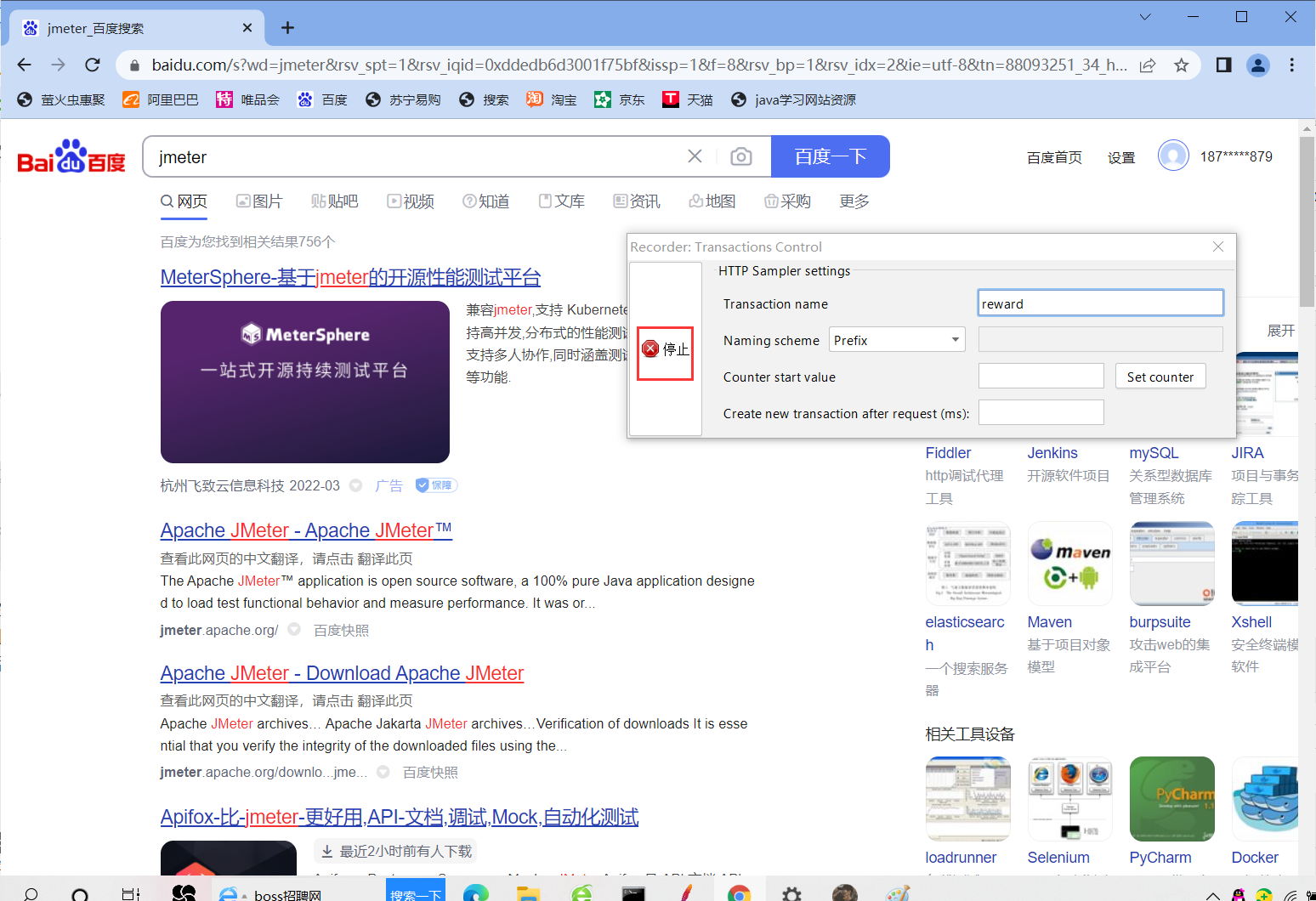Switch to the 视频 search tab

point(411,201)
